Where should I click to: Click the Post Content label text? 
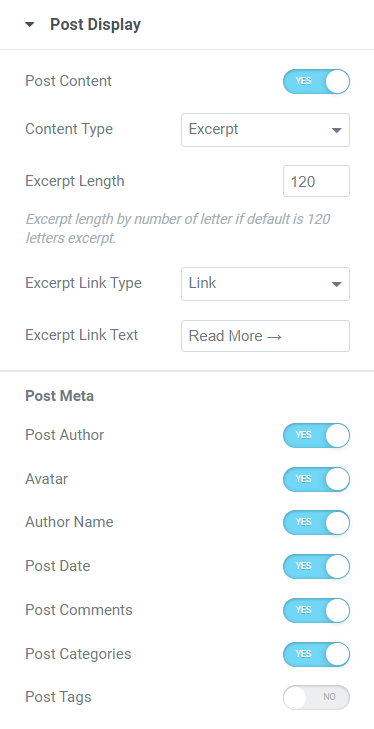click(x=68, y=81)
